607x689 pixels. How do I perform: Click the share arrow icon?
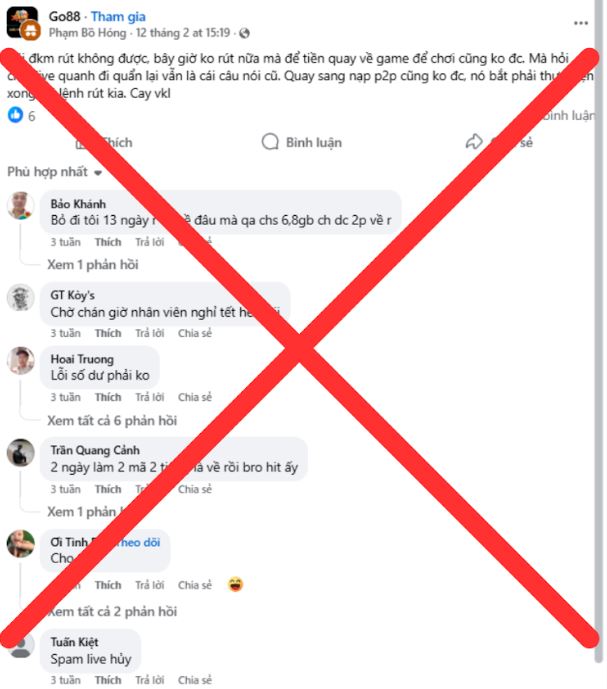(x=474, y=141)
